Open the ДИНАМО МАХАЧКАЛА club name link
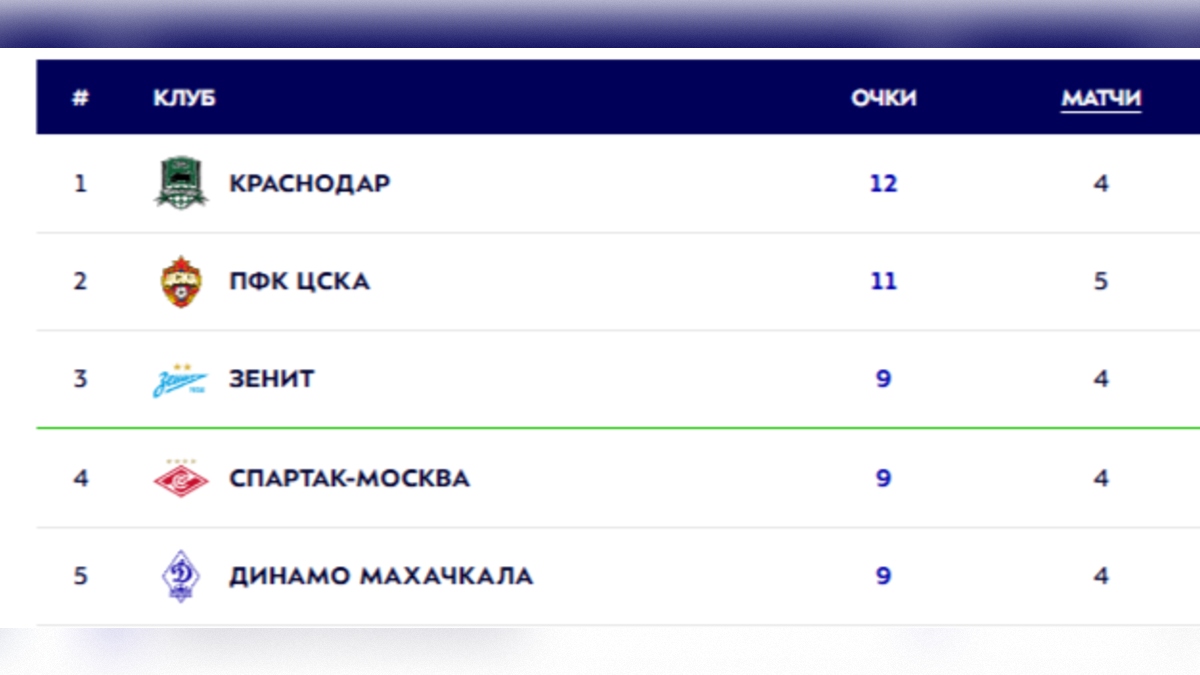Screen dimensions: 1200x675 [381, 576]
